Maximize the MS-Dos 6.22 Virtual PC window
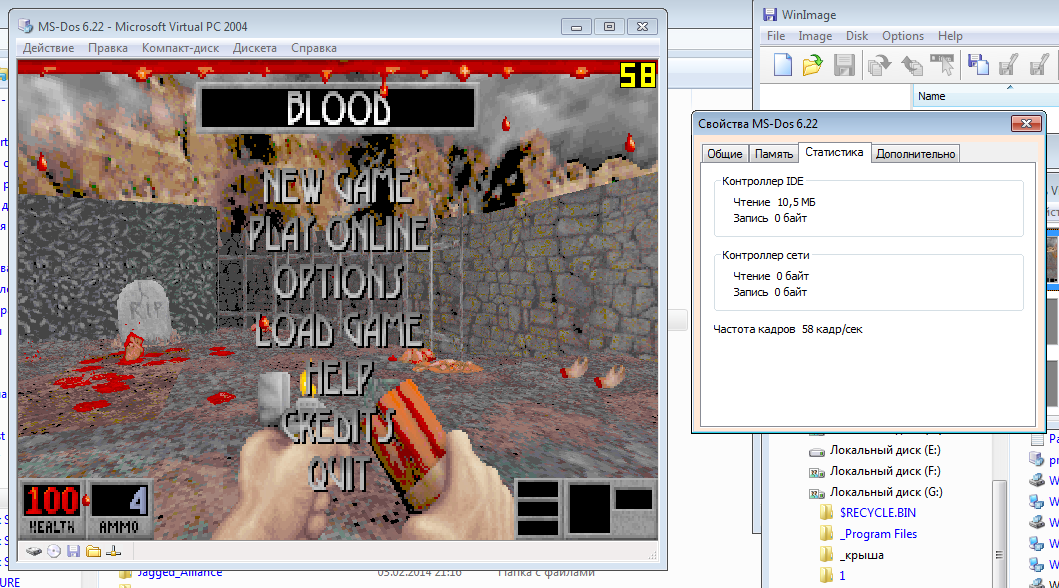The image size is (1059, 588). 609,26
